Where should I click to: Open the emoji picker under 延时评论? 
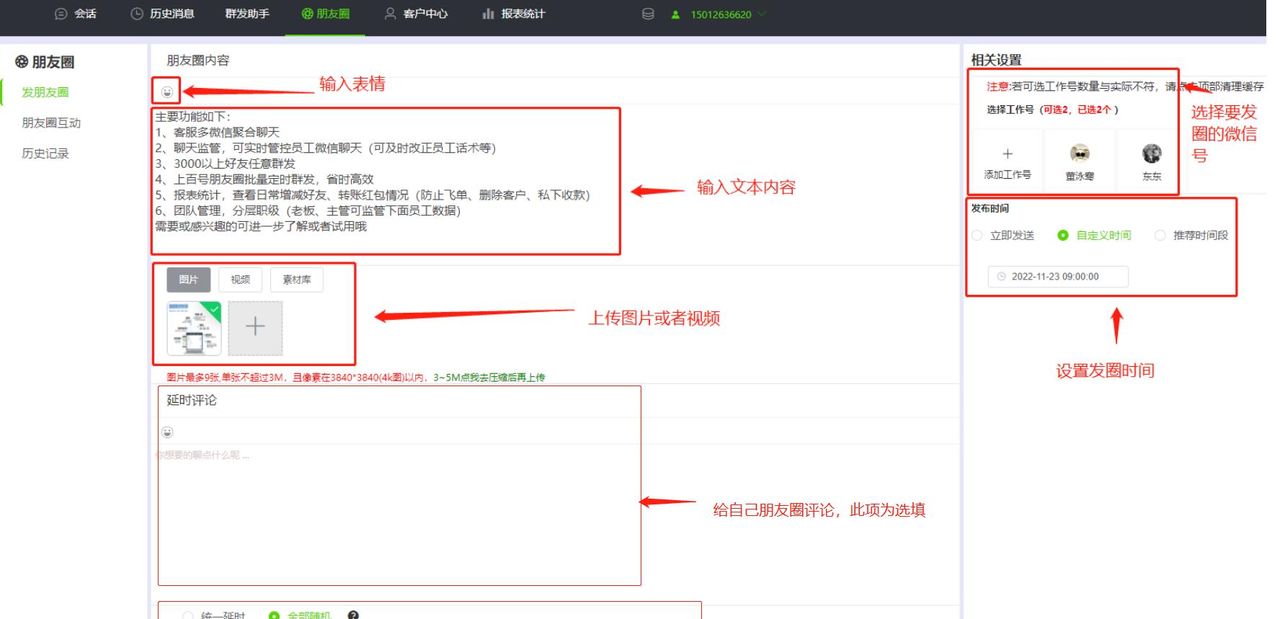pyautogui.click(x=167, y=432)
